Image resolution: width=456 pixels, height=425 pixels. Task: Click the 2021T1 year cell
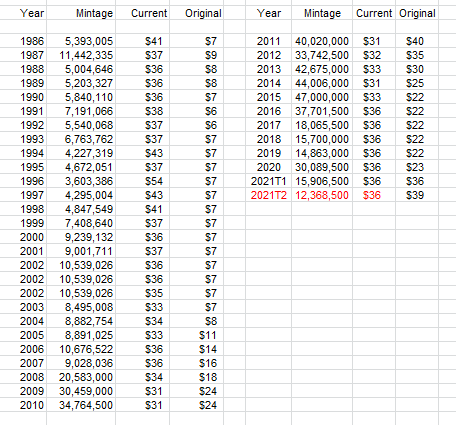[269, 181]
